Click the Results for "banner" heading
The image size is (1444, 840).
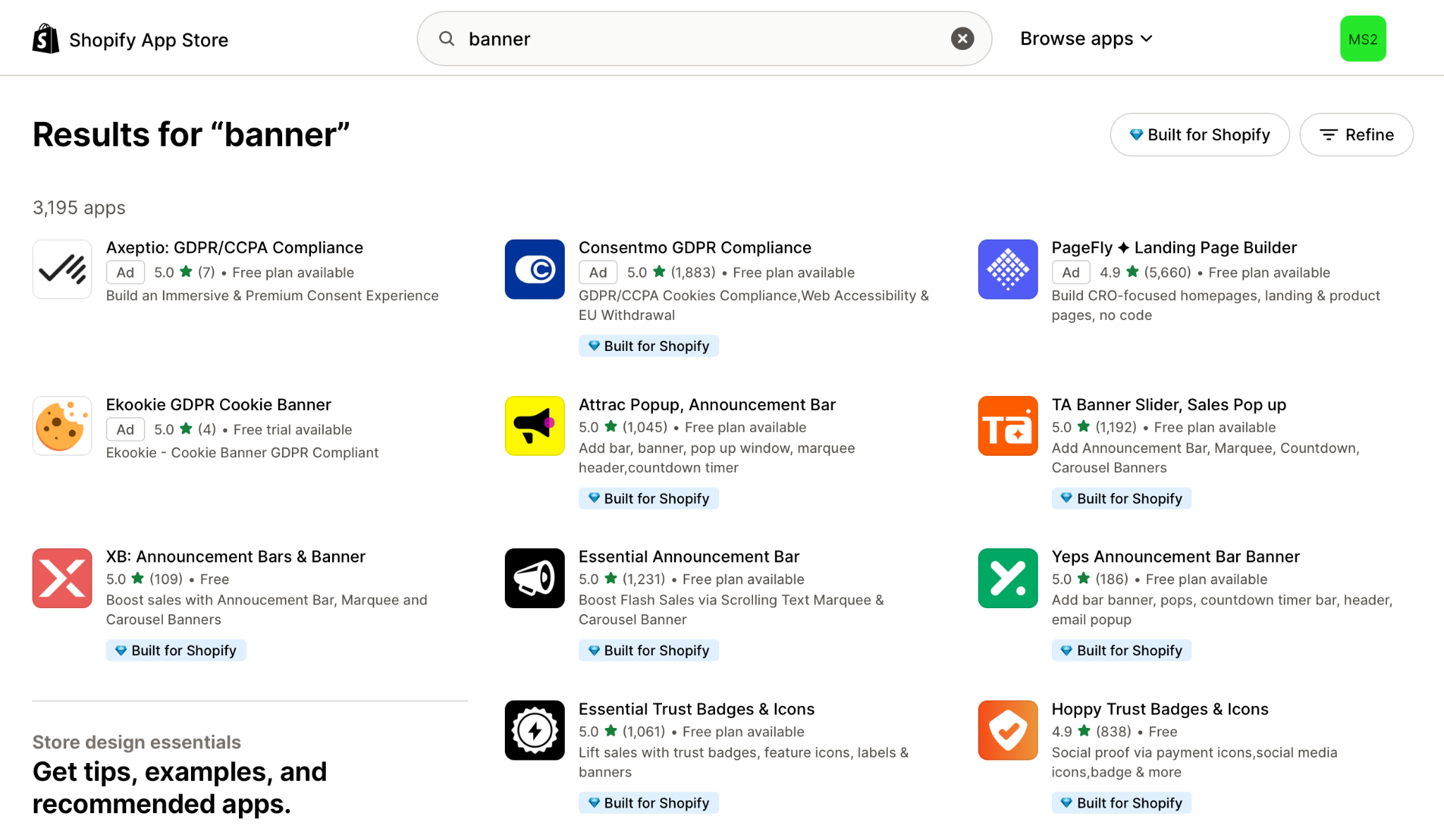click(x=191, y=135)
